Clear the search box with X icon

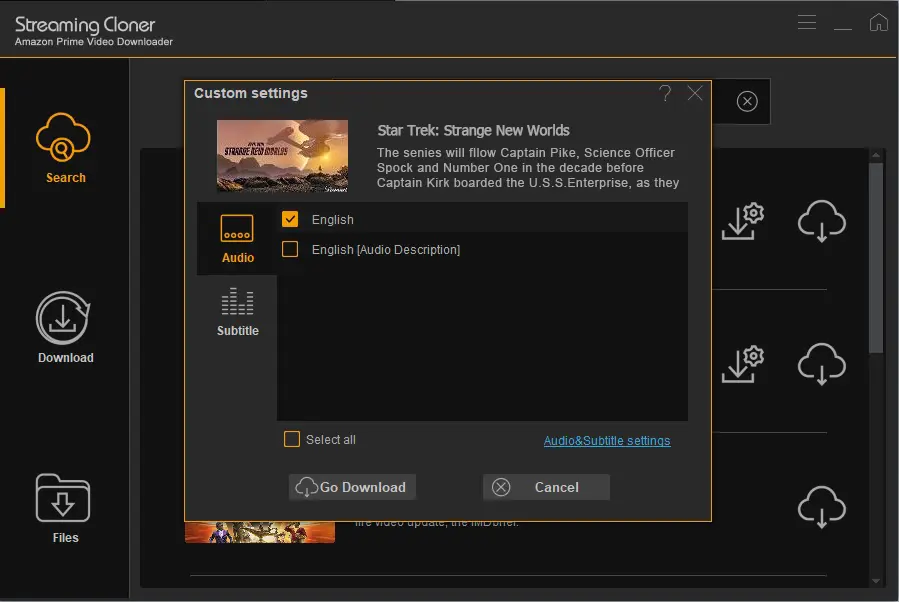point(747,101)
